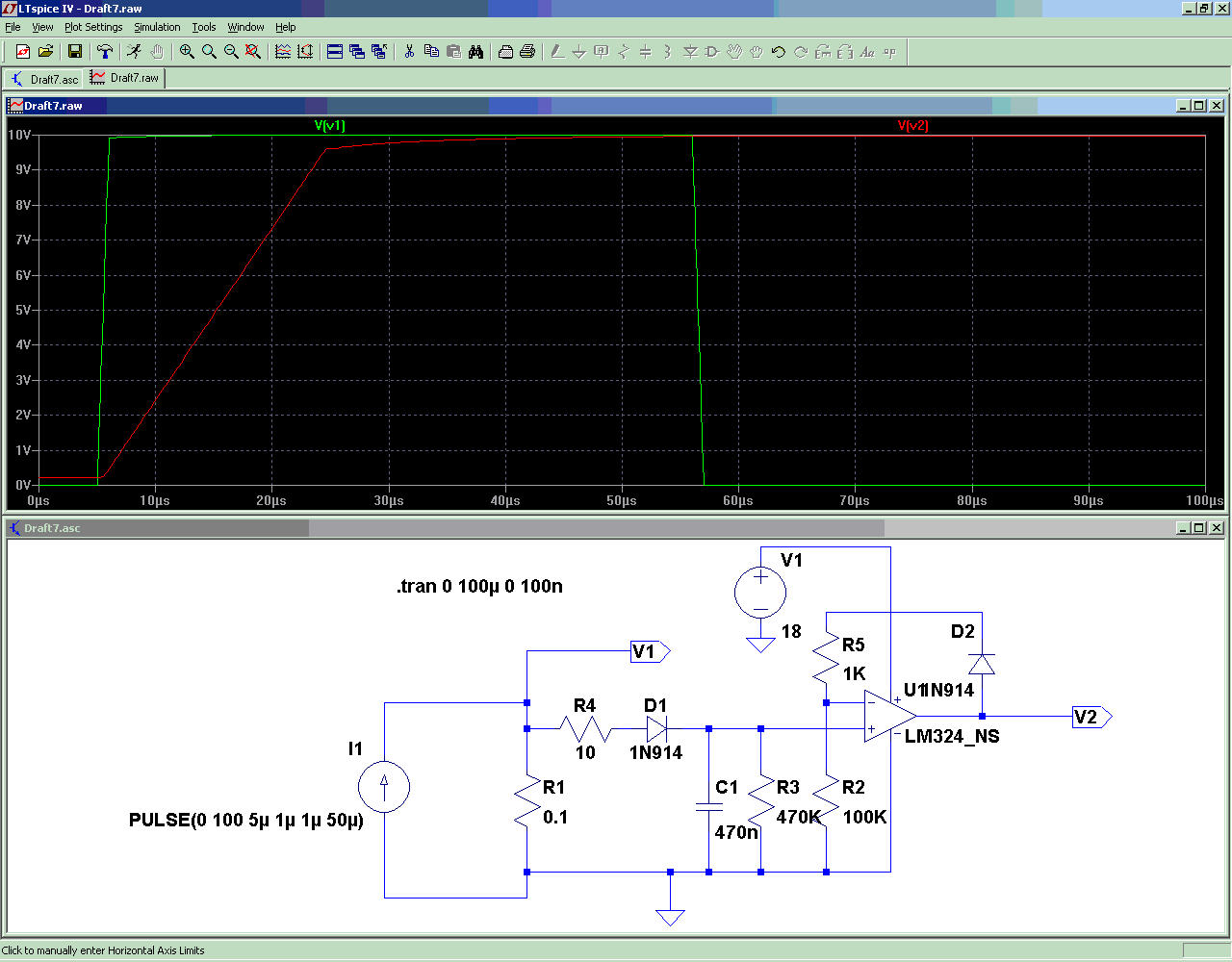Click the PULSE(0 100 5µ 1µ 1µ 50µ) text
This screenshot has height=962, width=1232.
(x=246, y=820)
